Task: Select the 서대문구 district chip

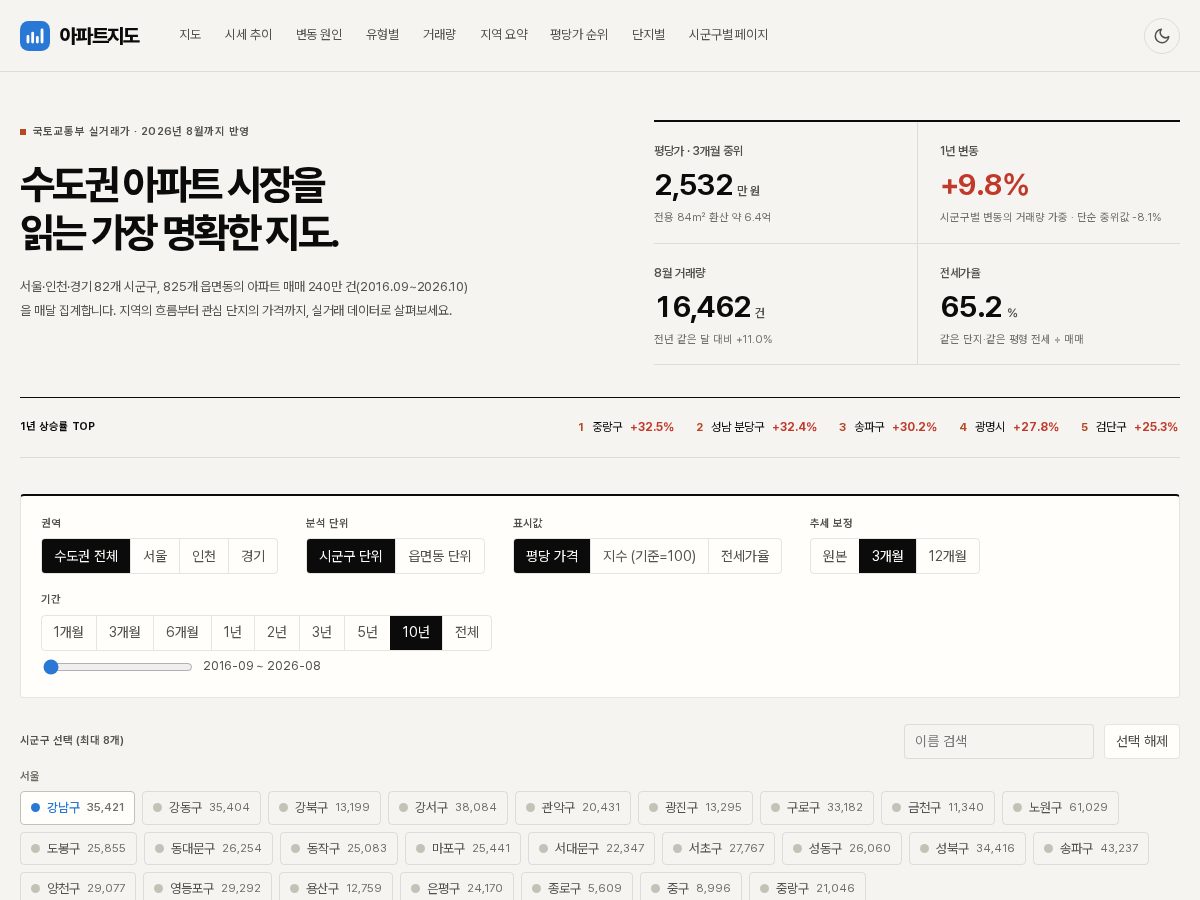Action: pos(591,849)
